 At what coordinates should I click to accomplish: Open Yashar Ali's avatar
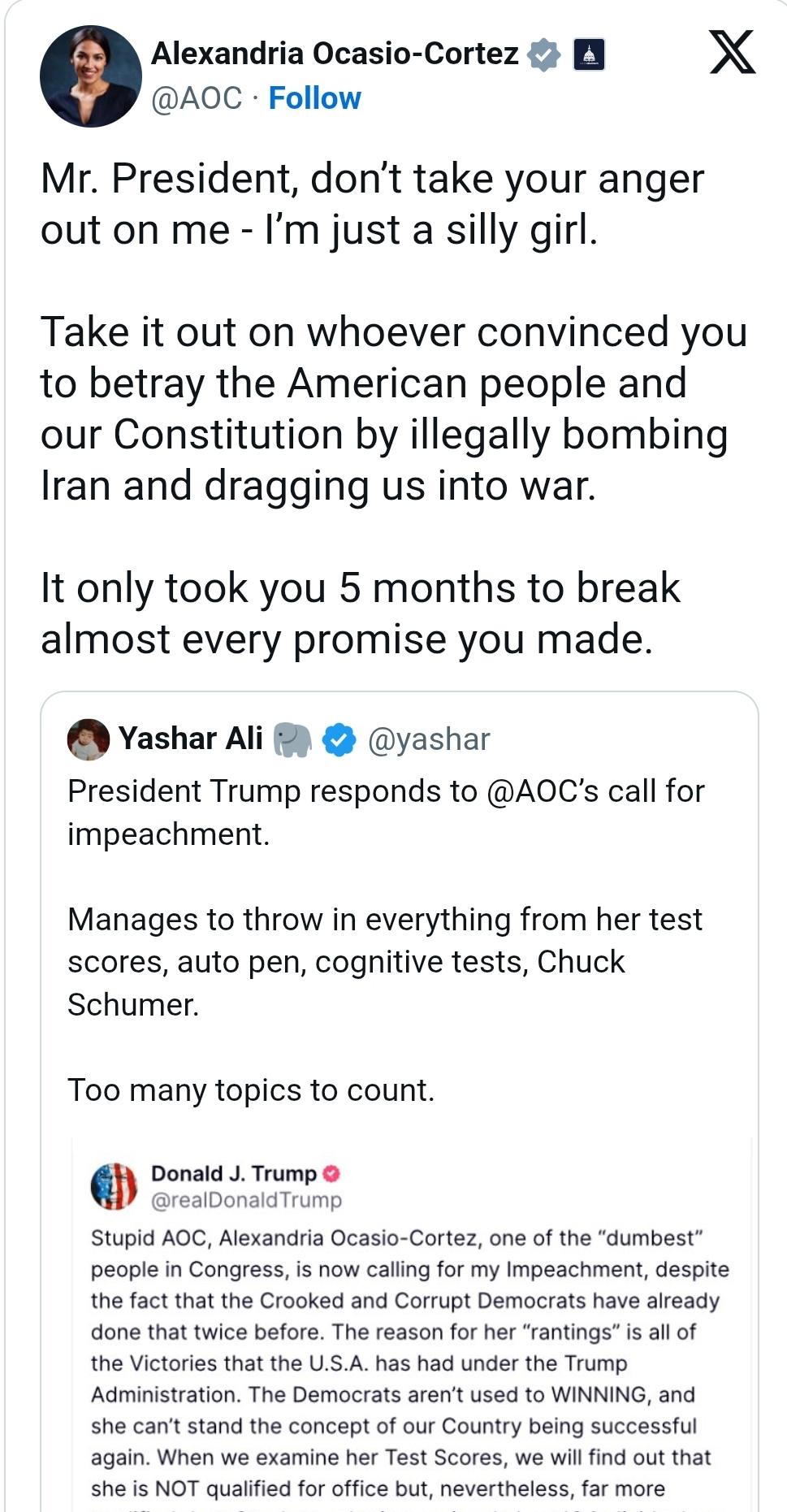click(89, 739)
